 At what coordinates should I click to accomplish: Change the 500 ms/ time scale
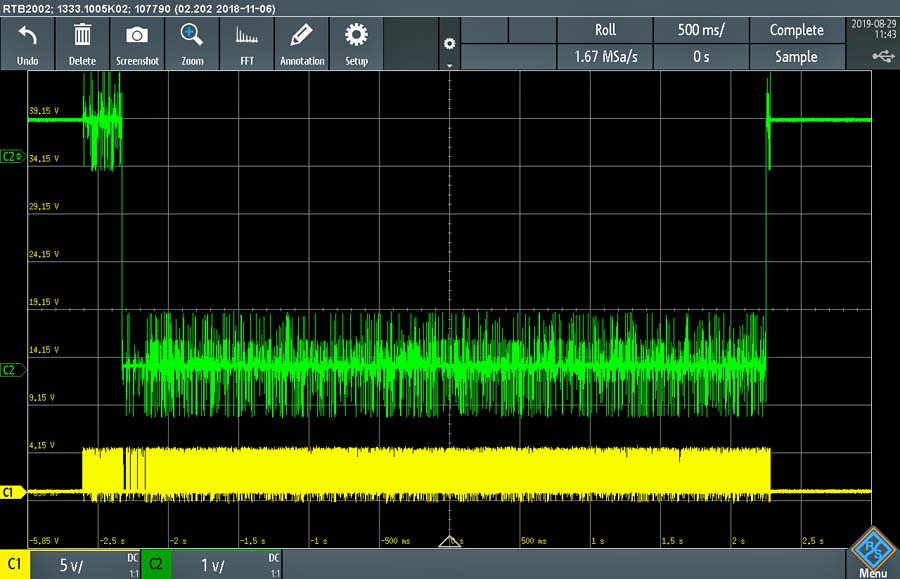pos(701,30)
